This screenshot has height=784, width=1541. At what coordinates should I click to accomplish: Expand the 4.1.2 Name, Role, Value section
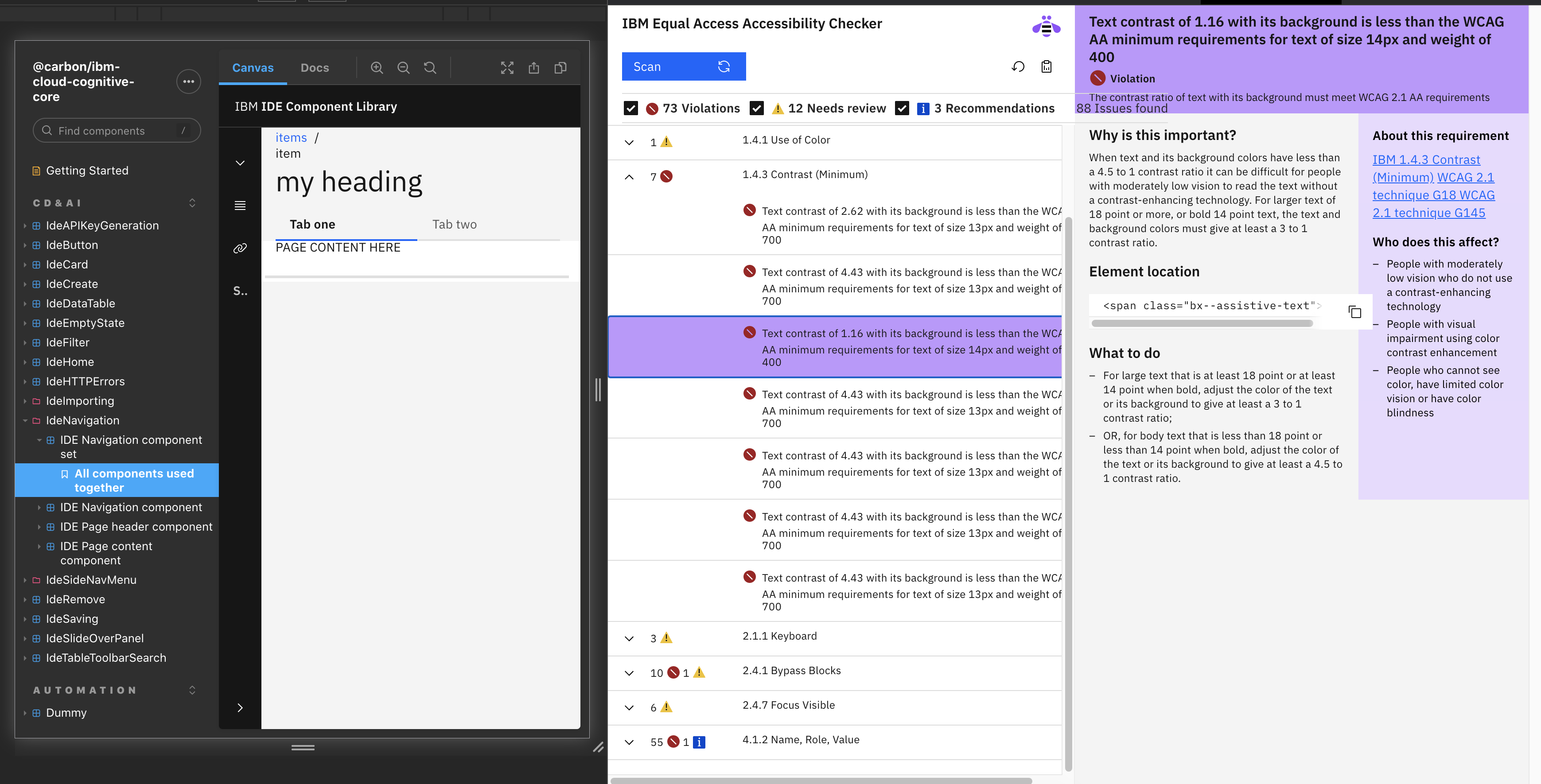pos(629,742)
